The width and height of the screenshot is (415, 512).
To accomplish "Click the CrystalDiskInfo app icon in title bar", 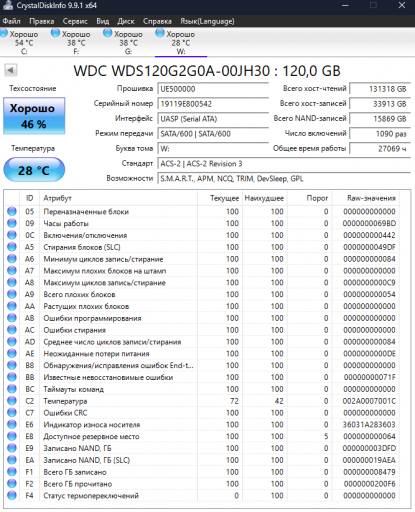I will [7, 5].
